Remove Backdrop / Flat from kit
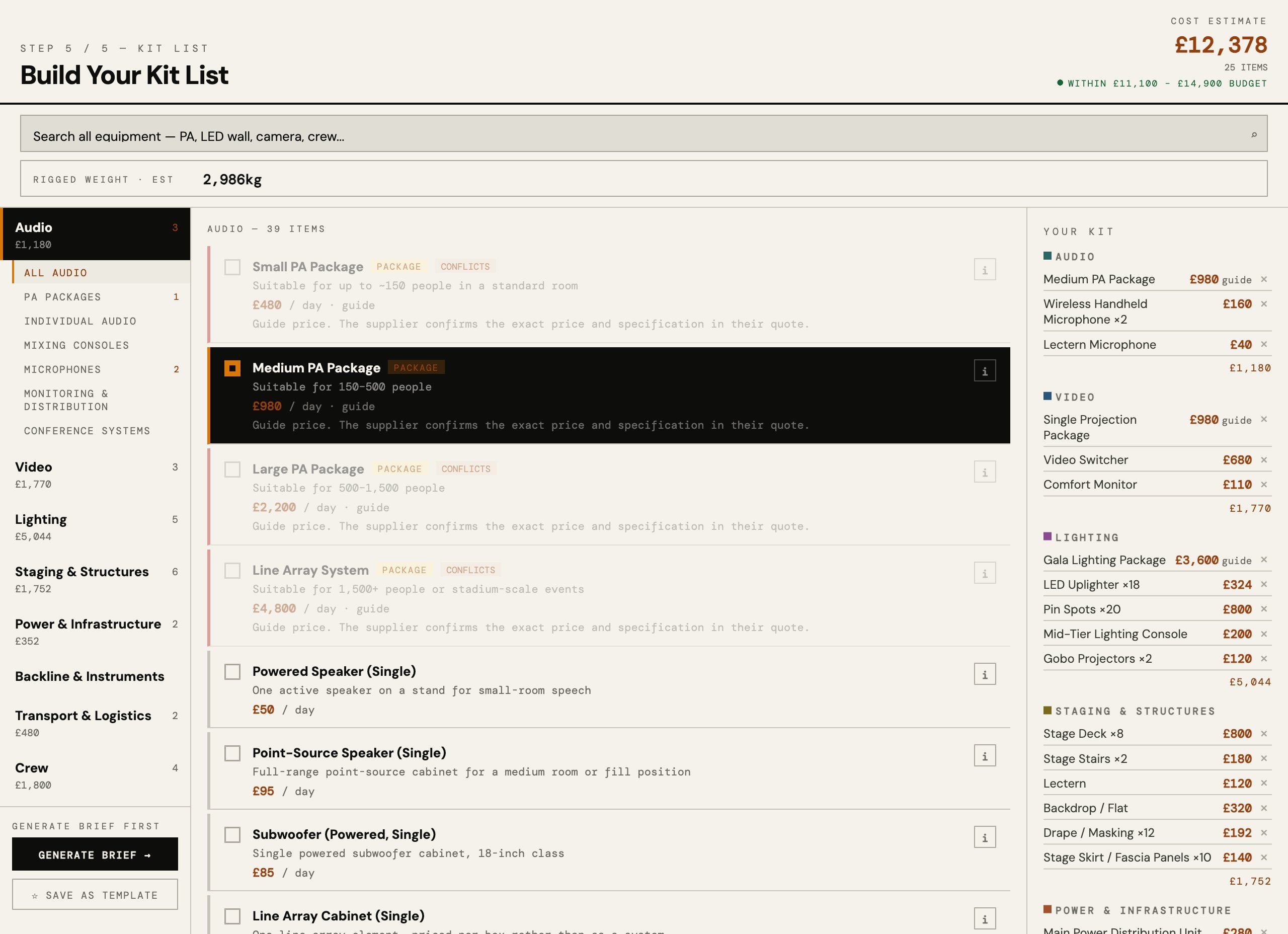This screenshot has width=1288, height=934. (1264, 808)
